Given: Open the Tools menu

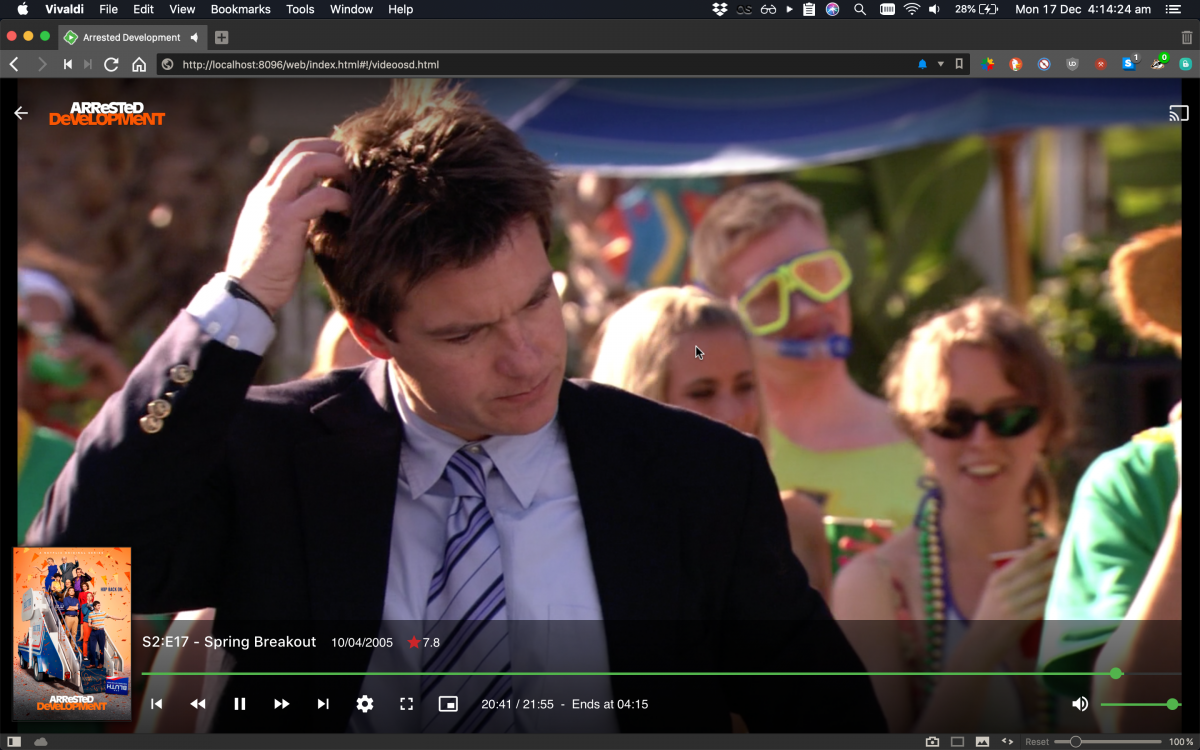Looking at the screenshot, I should 300,9.
